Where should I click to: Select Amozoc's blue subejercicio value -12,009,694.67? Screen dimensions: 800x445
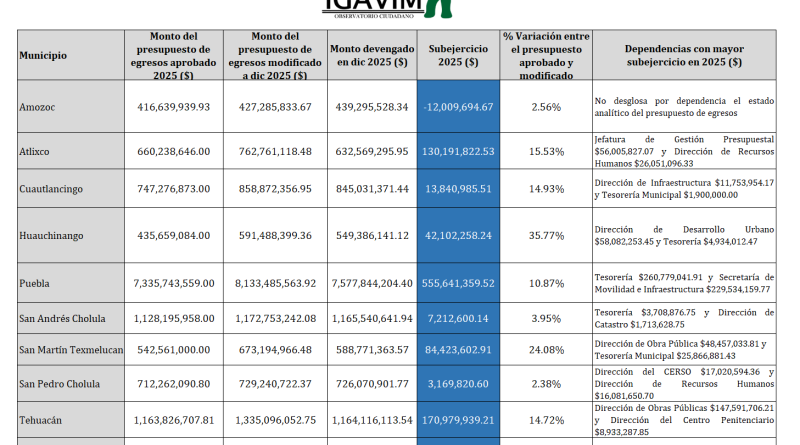[x=458, y=107]
